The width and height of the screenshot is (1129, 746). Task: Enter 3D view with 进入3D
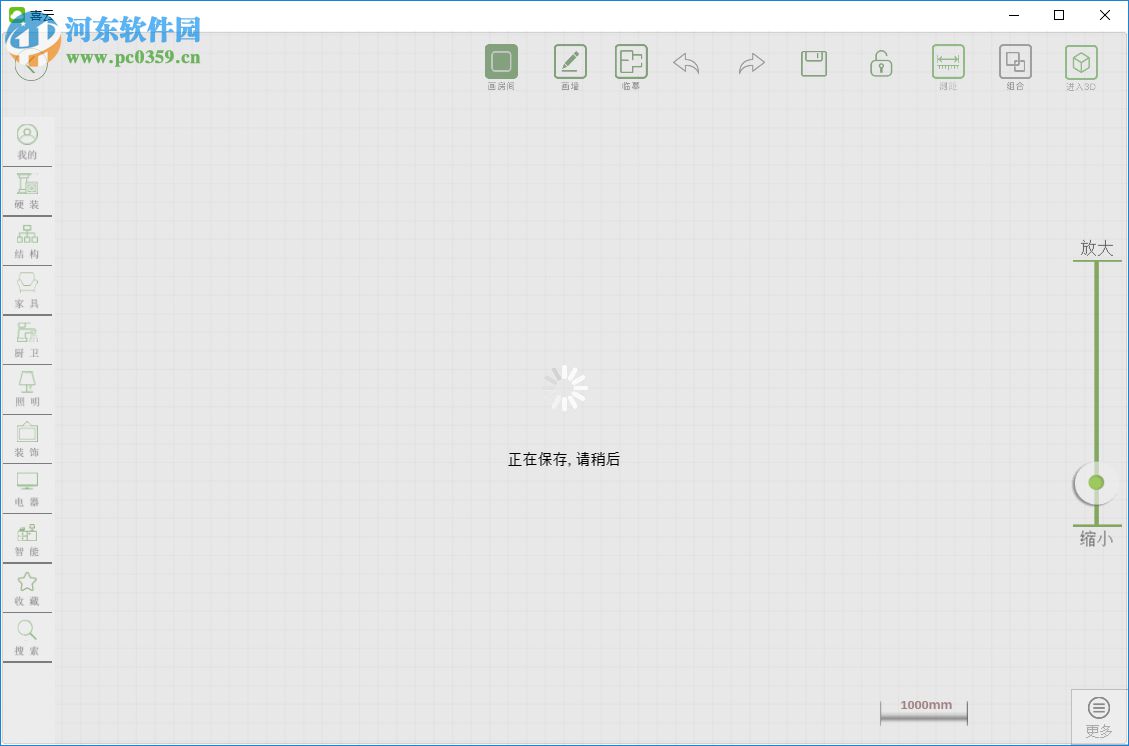click(x=1081, y=67)
